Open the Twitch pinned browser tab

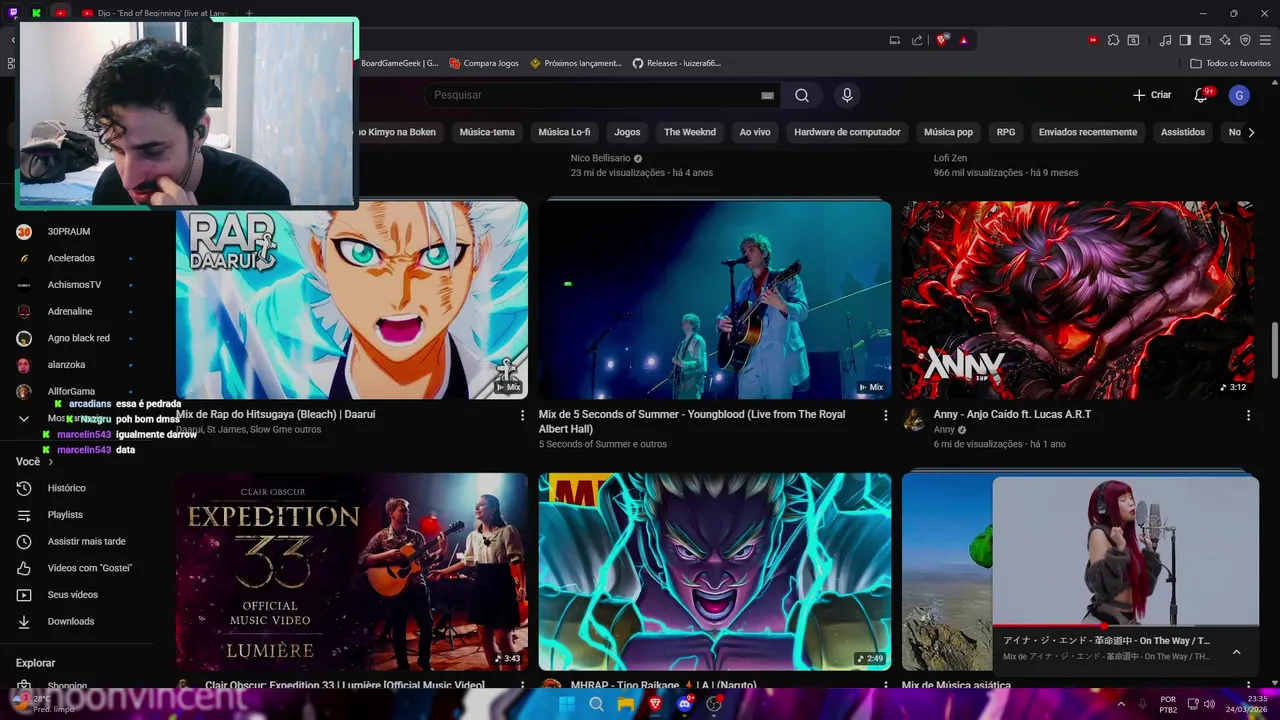pos(13,13)
